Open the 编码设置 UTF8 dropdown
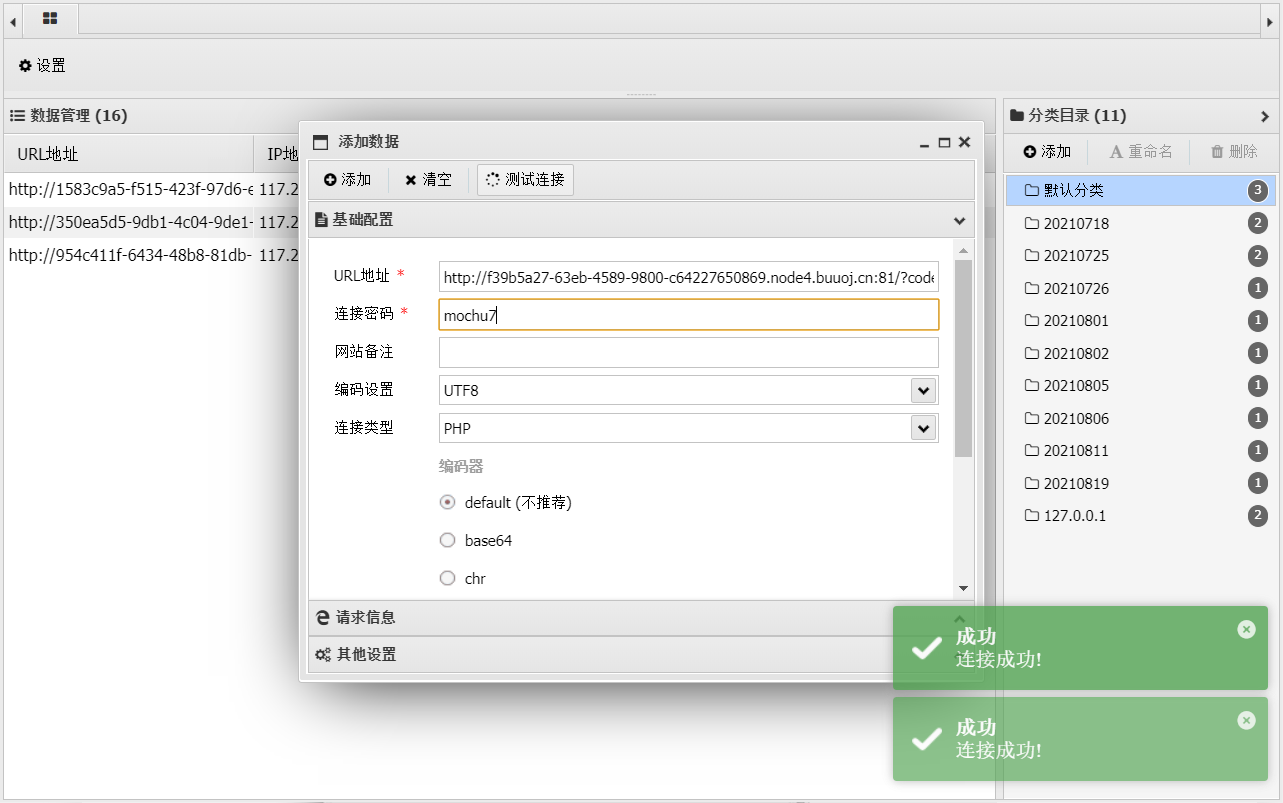The image size is (1283, 803). click(922, 390)
